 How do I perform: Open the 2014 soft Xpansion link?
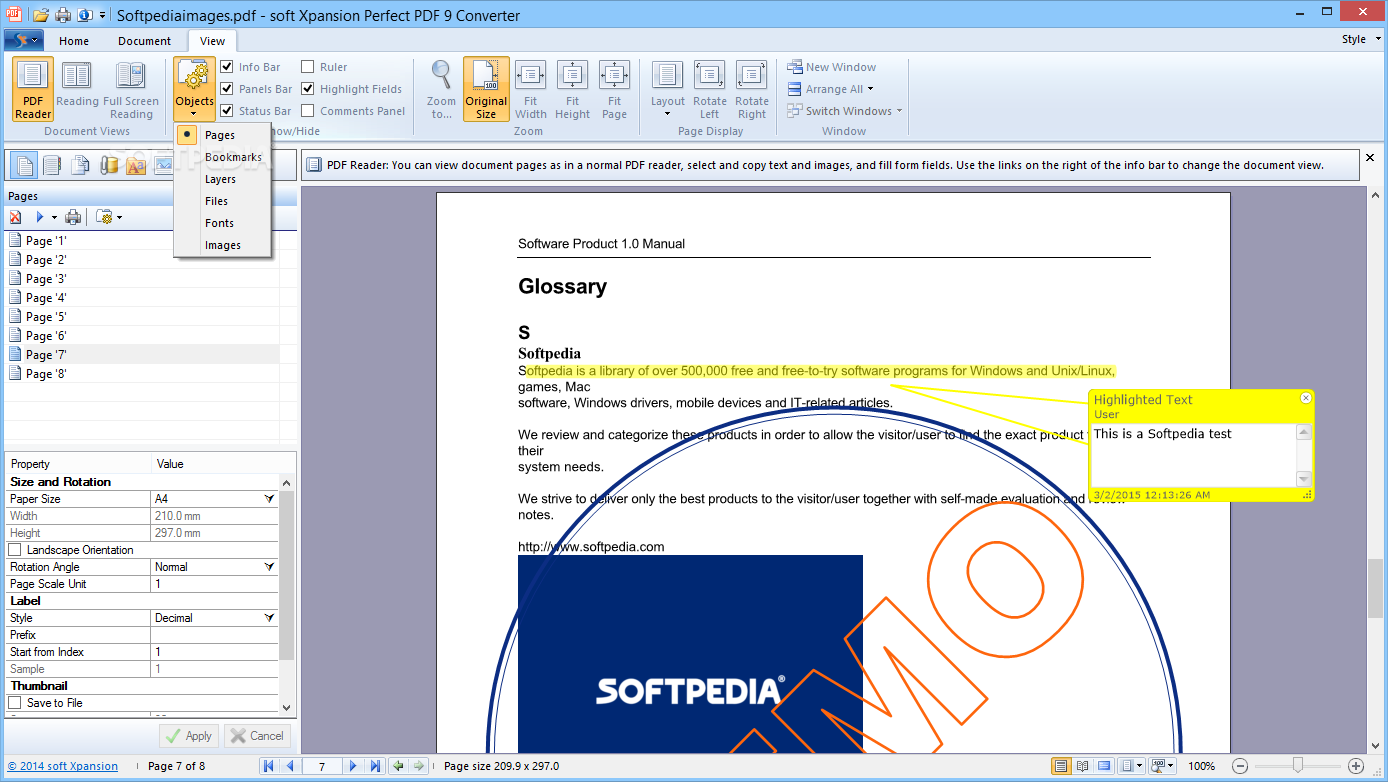63,766
